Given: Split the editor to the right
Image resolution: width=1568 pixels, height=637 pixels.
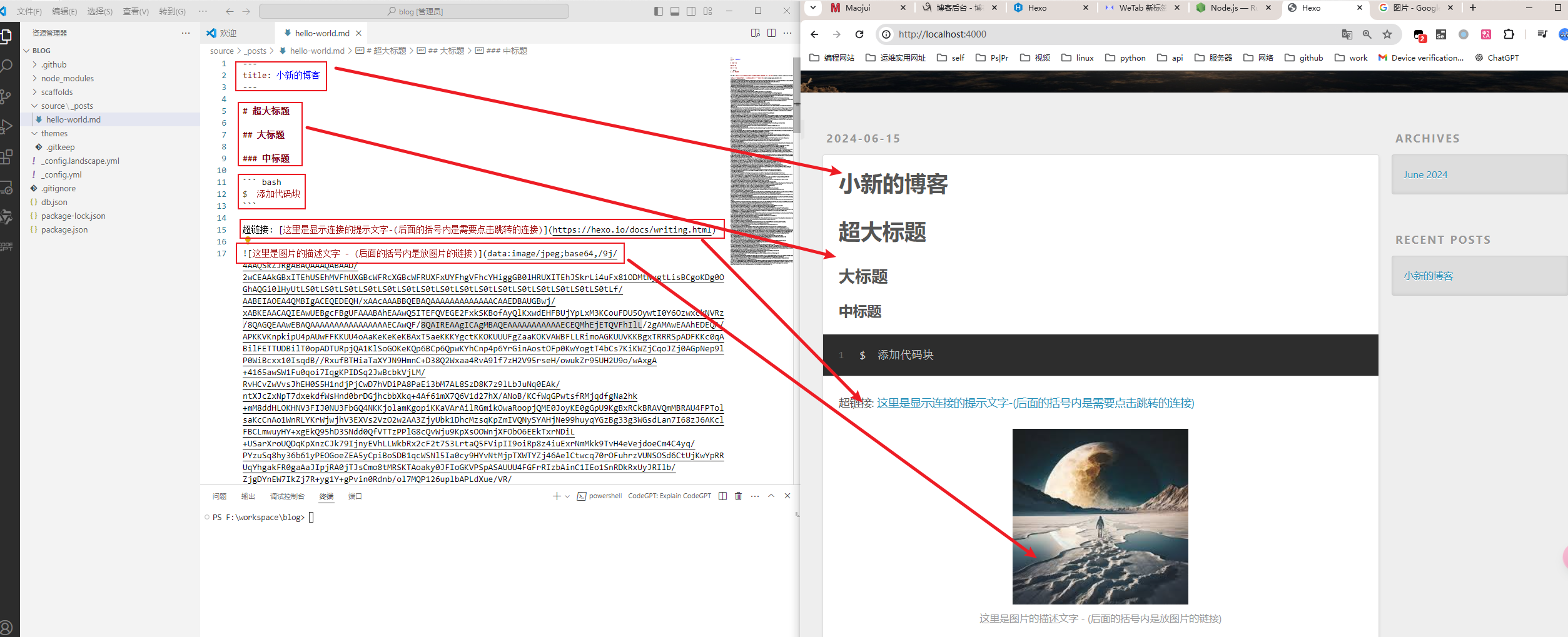Looking at the screenshot, I should tap(771, 33).
